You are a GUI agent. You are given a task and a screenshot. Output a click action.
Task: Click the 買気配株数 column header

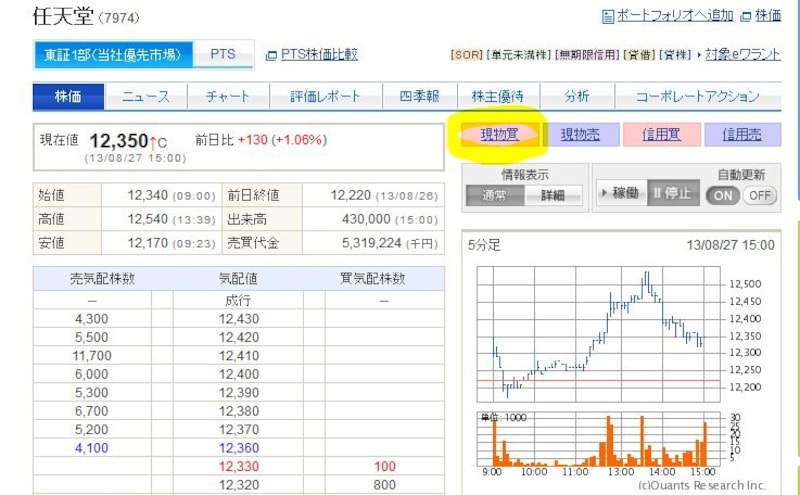373,278
